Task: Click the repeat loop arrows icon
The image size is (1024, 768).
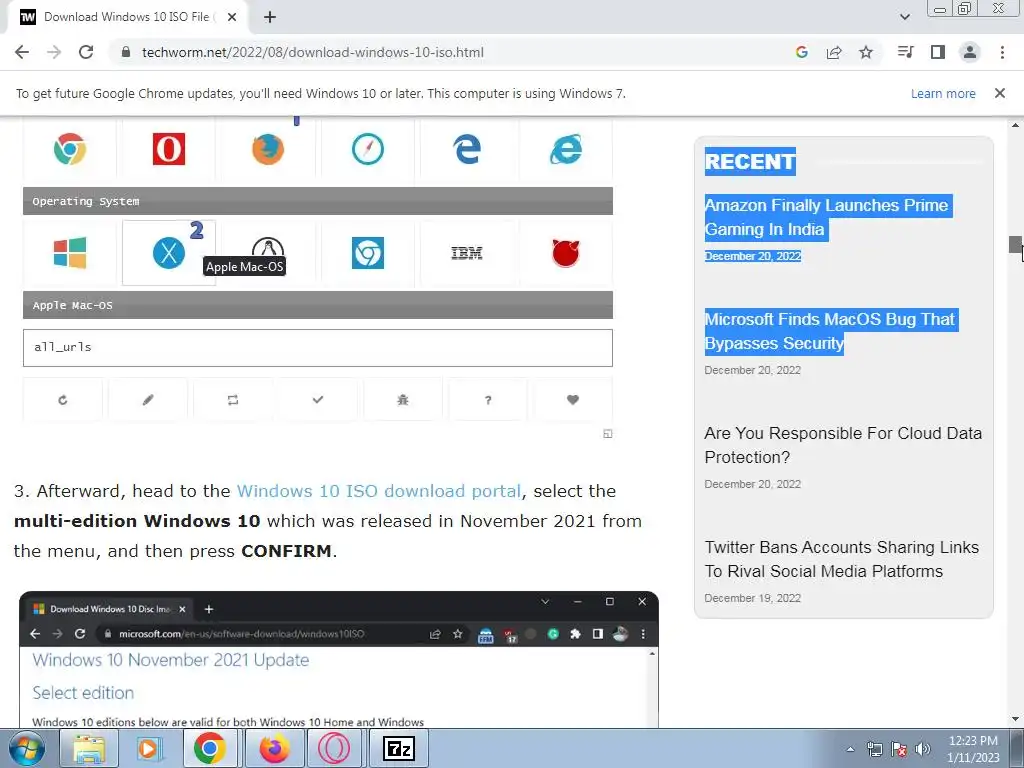Action: [232, 400]
